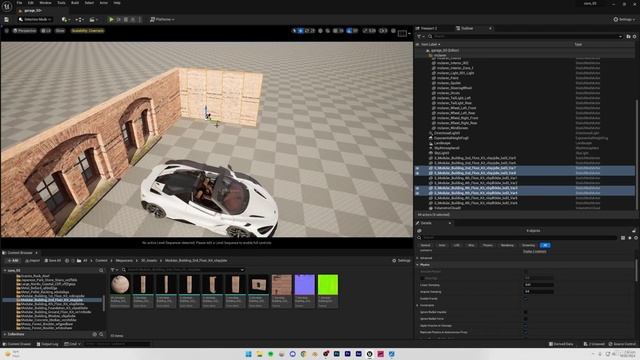This screenshot has height=360, width=640.
Task: Enable the Simulate Physics checkbox
Action: click(525, 271)
